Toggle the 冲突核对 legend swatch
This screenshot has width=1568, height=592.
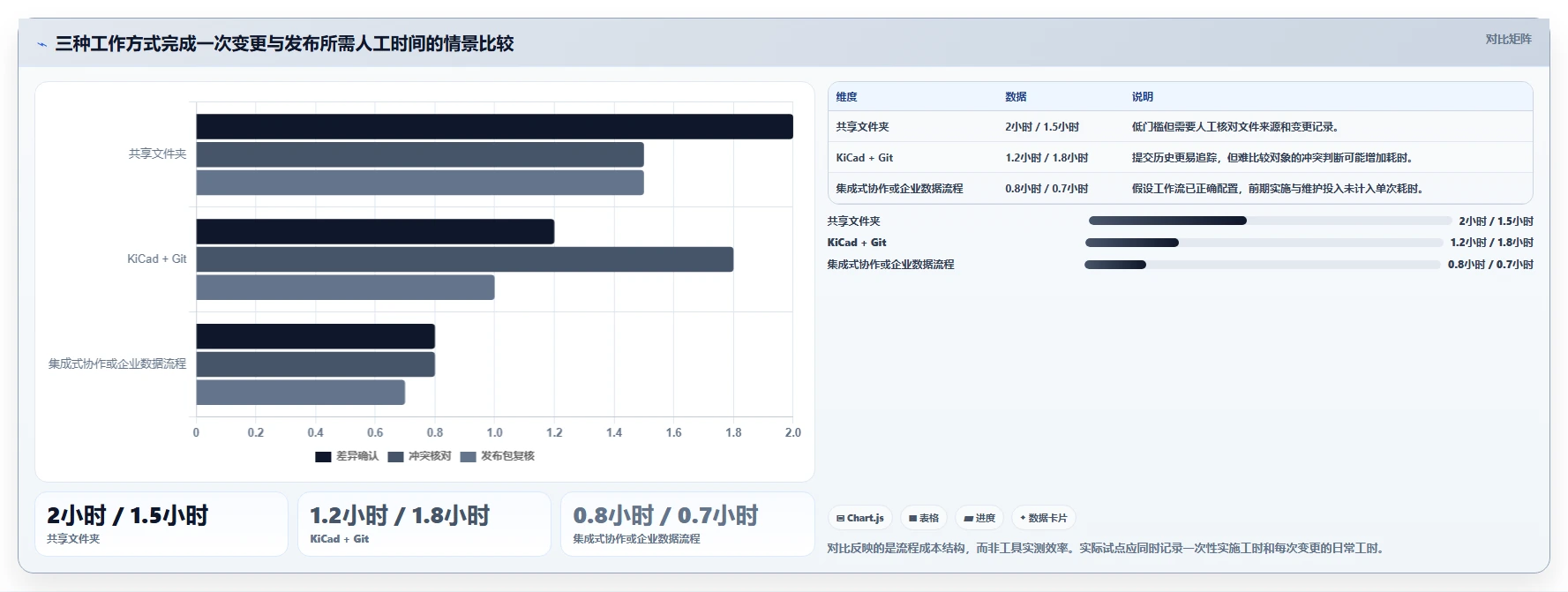click(x=395, y=456)
